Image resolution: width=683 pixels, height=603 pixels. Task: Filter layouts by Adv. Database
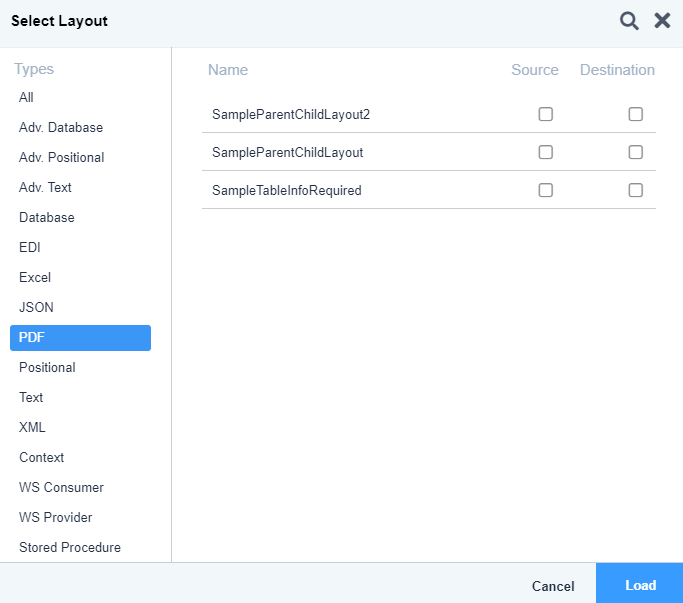tap(61, 127)
